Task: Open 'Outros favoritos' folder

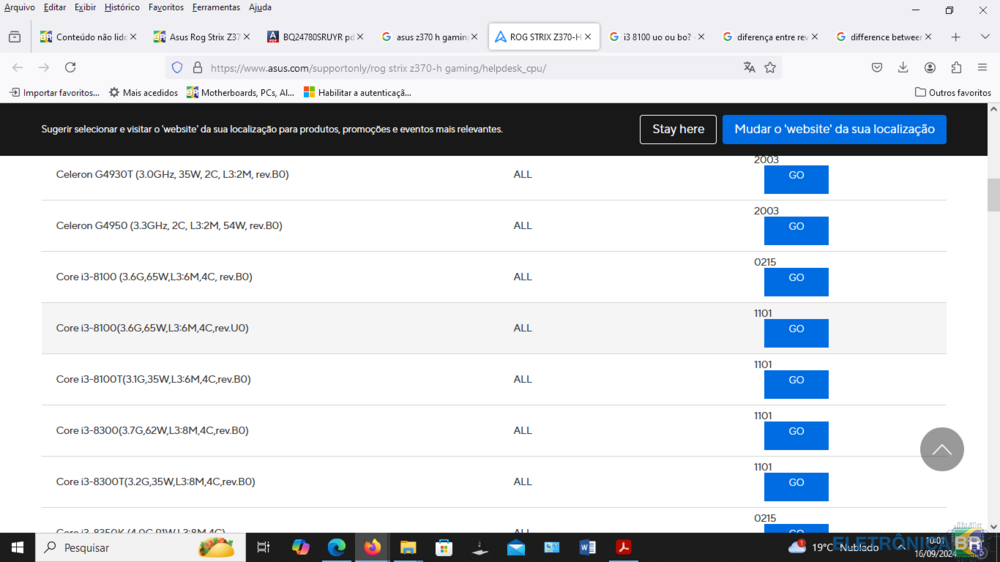Action: [953, 92]
